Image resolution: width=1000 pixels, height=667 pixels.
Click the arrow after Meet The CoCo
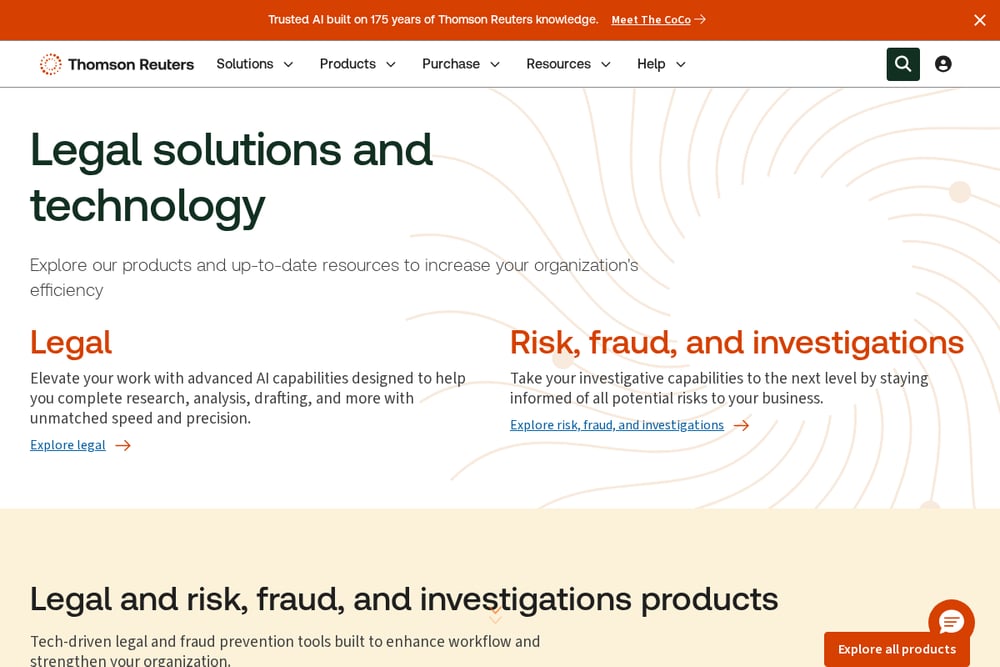point(700,20)
